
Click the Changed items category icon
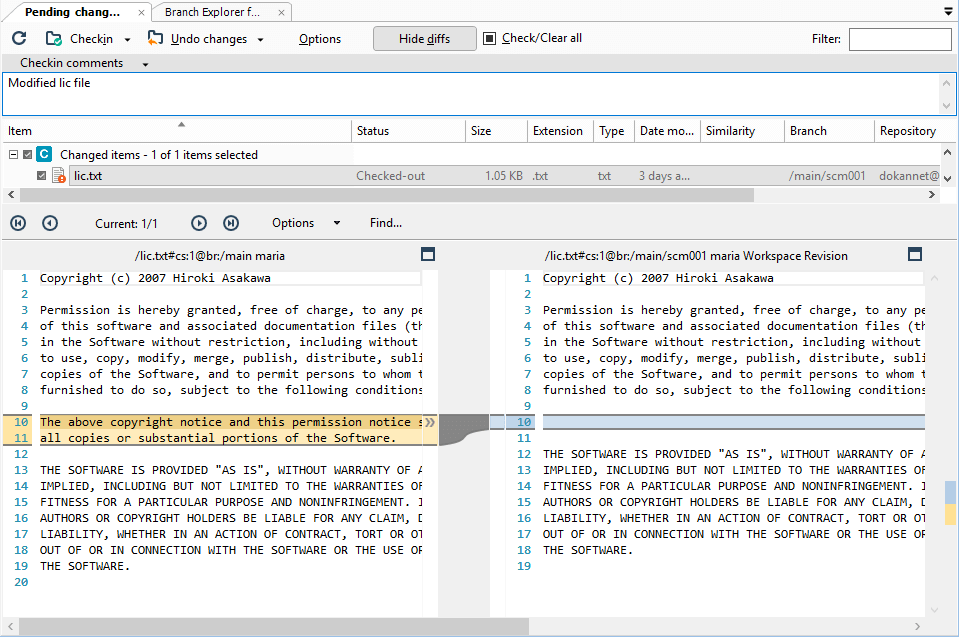44,154
